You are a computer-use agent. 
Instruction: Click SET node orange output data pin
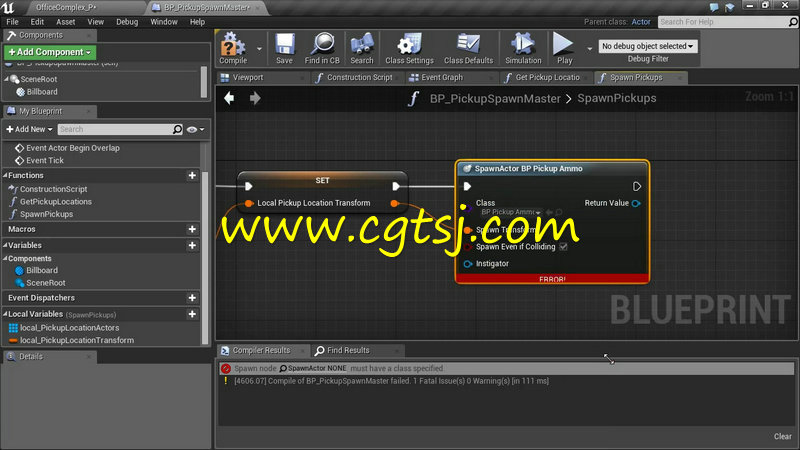click(394, 203)
